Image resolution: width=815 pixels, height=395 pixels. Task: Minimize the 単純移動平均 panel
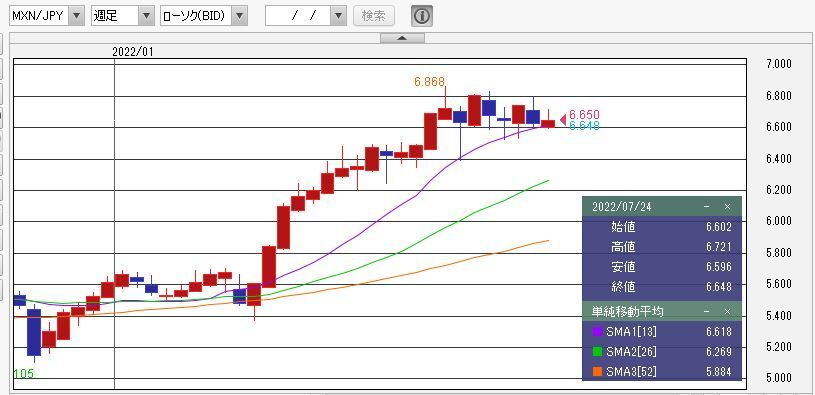[706, 311]
